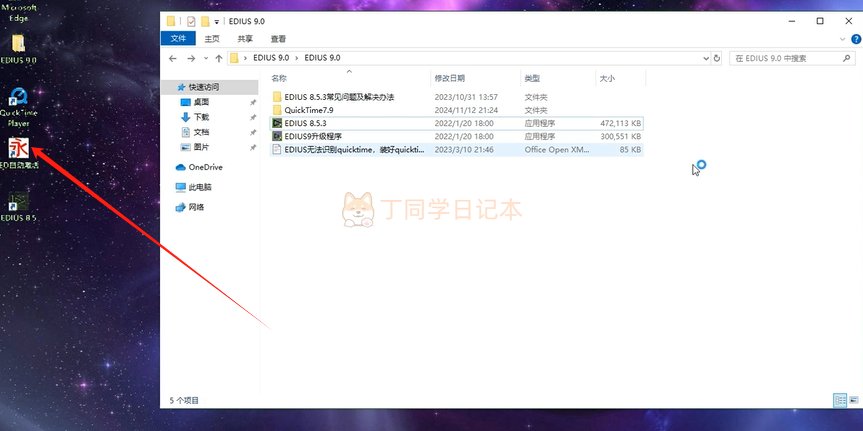The height and width of the screenshot is (431, 863).
Task: Expand the address bar history dropdown
Action: (706, 58)
